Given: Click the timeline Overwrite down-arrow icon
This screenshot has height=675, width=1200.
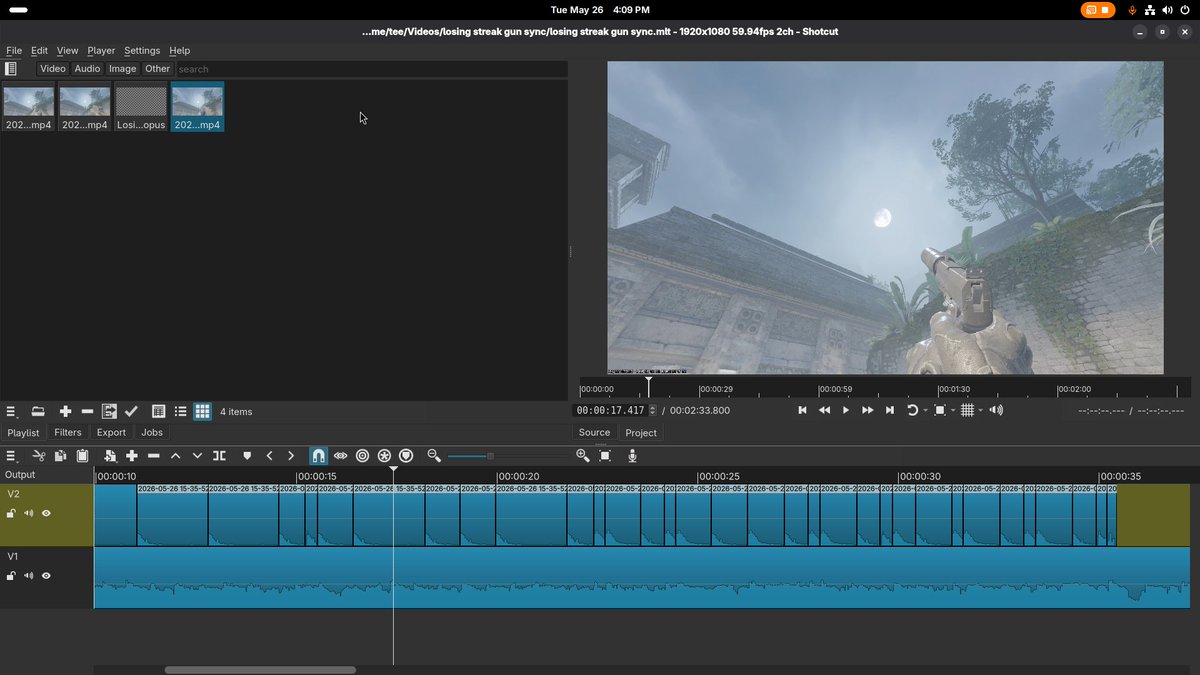Looking at the screenshot, I should [197, 456].
